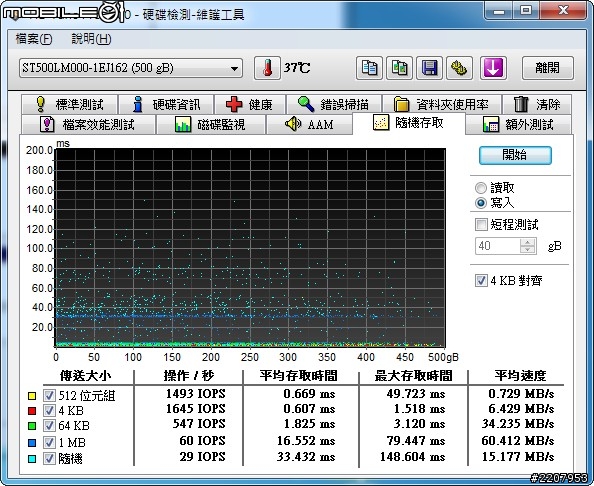Screen dimensions: 594x486
Task: Click the red 4 KB color swatch
Action: point(32,411)
